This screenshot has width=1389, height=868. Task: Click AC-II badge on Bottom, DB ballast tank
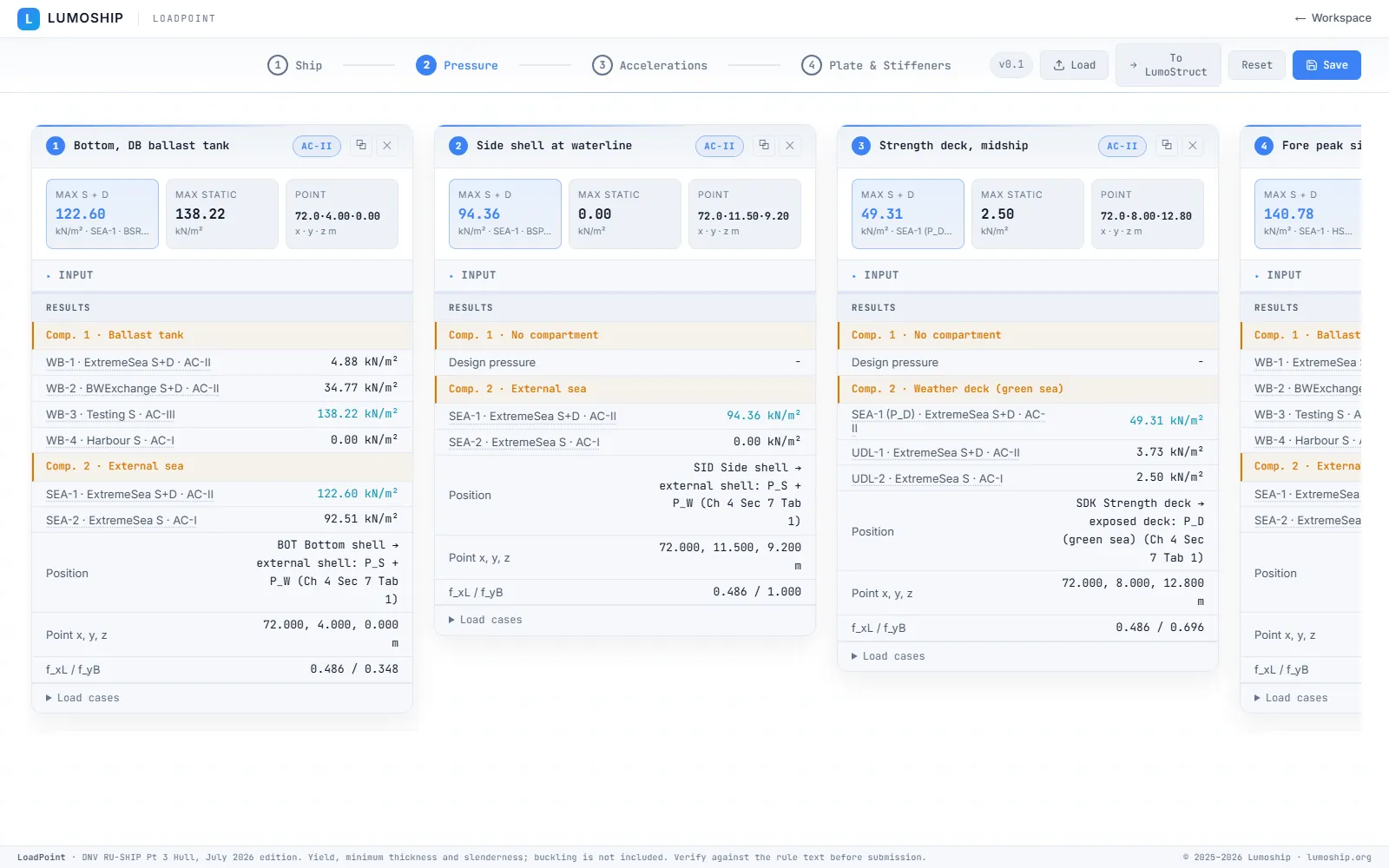pos(317,146)
